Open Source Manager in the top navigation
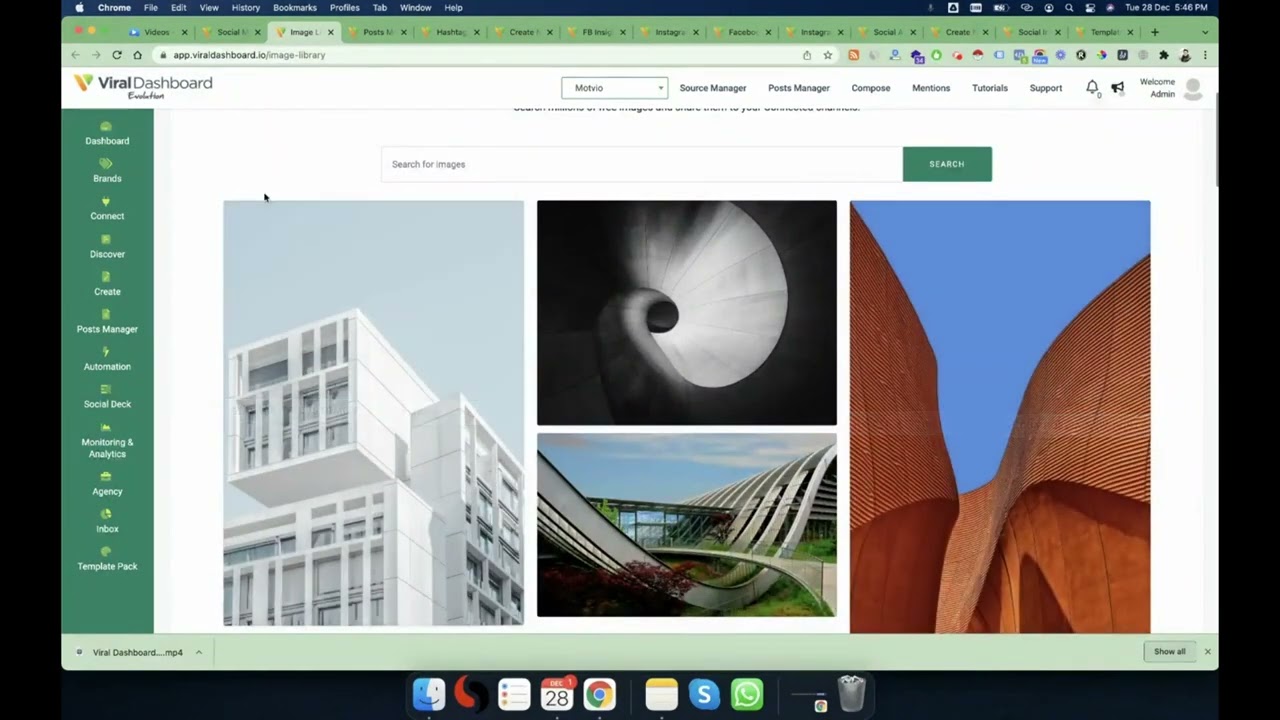1280x720 pixels. 713,88
